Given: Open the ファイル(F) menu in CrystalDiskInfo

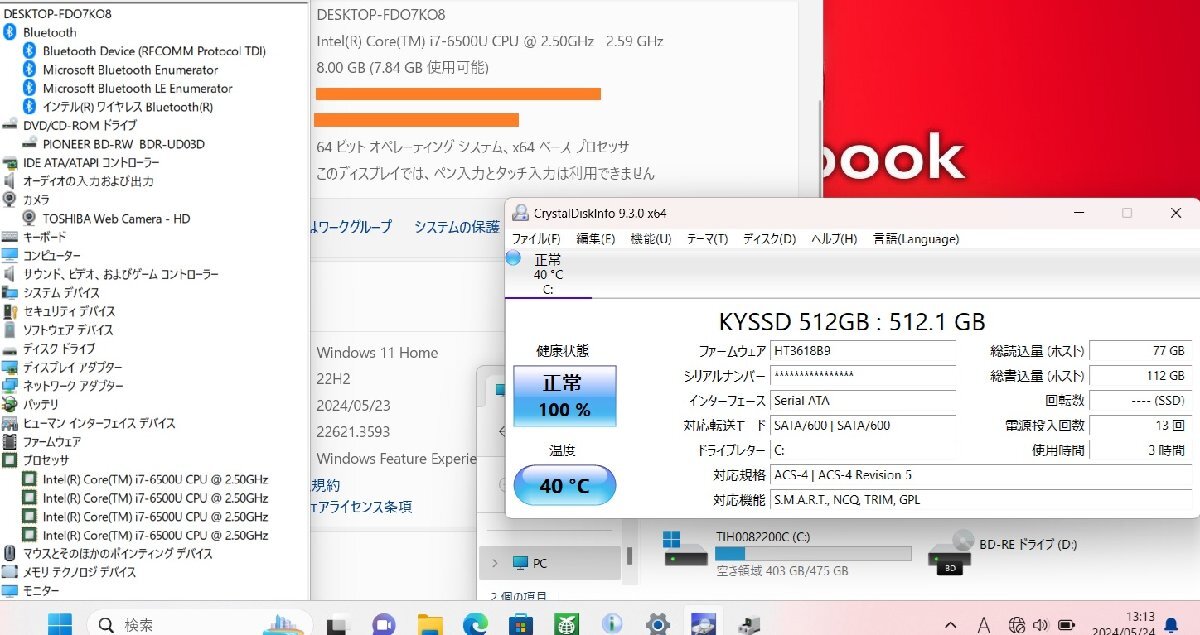Looking at the screenshot, I should tap(536, 239).
